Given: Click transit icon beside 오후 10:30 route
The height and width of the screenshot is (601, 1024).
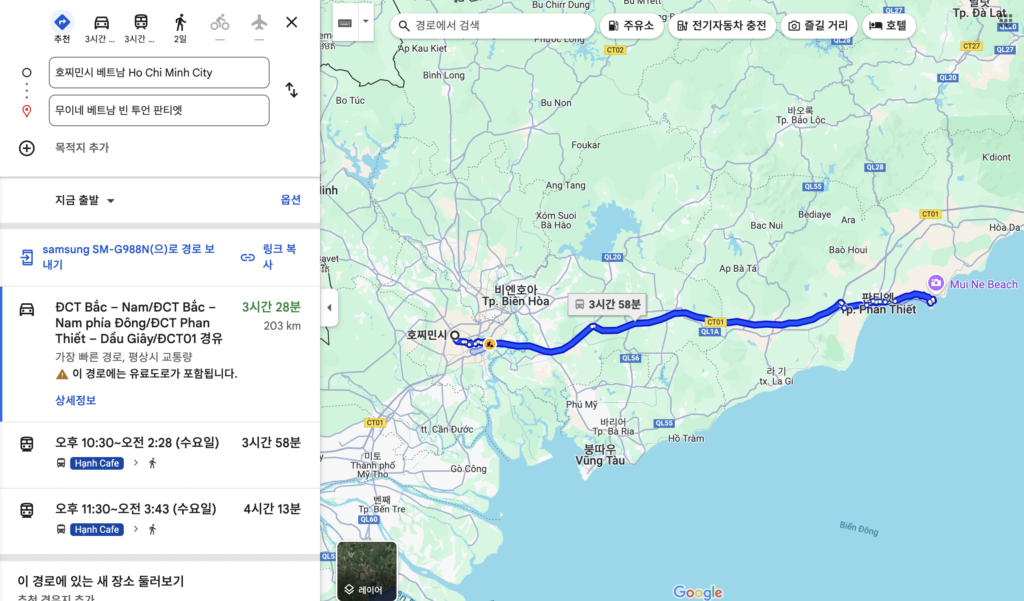Looking at the screenshot, I should pyautogui.click(x=27, y=444).
